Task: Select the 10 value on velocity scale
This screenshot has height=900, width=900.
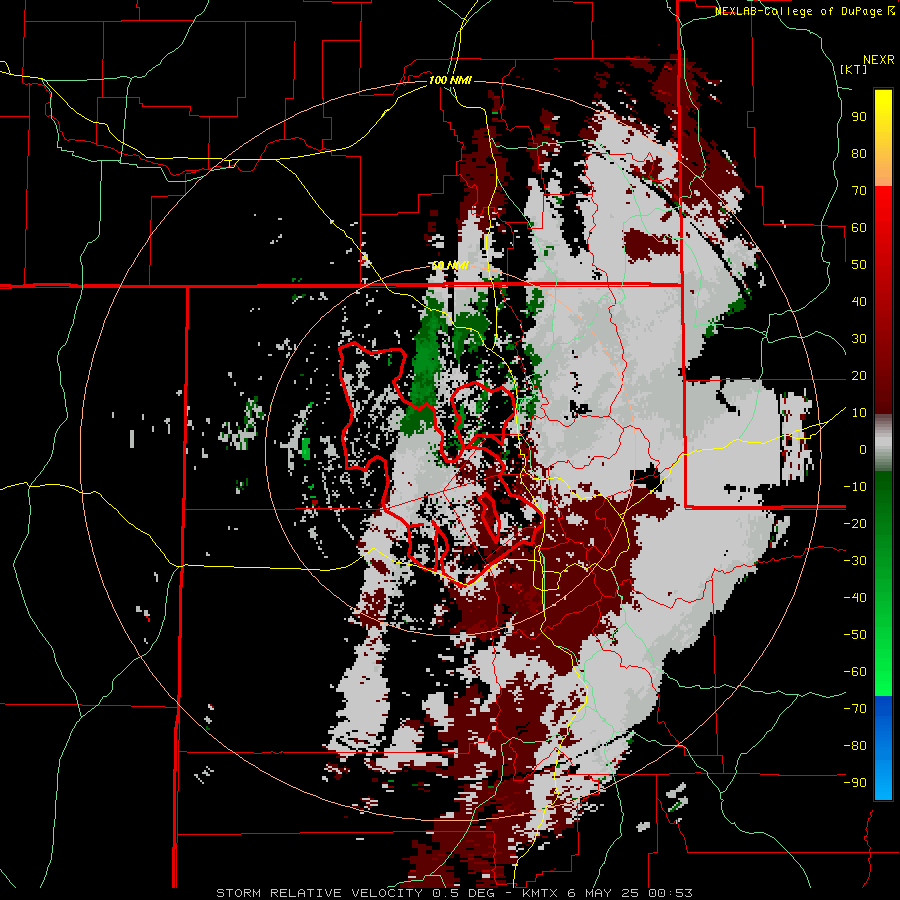Action: pos(859,413)
